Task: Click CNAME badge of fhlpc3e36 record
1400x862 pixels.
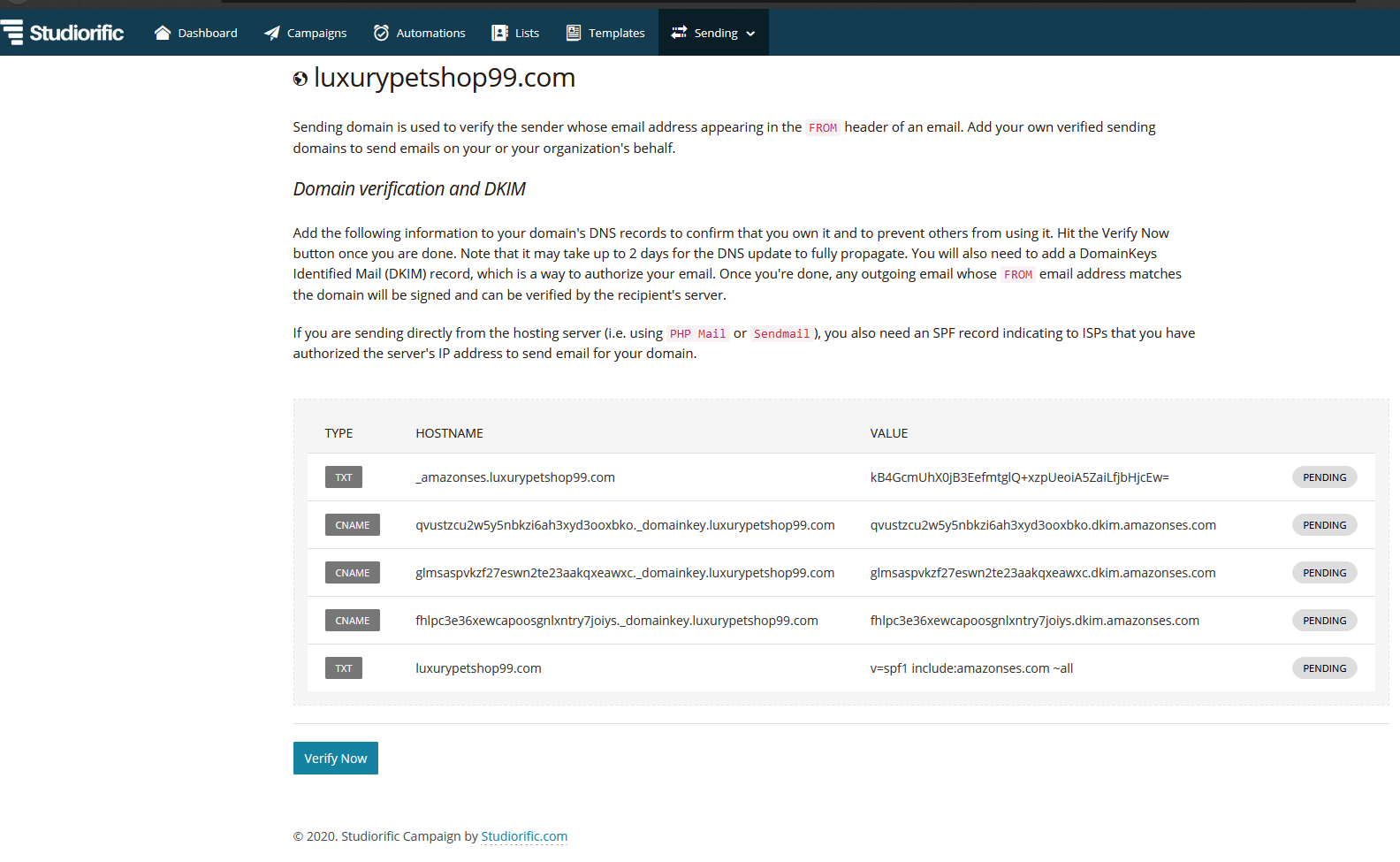Action: pos(353,621)
